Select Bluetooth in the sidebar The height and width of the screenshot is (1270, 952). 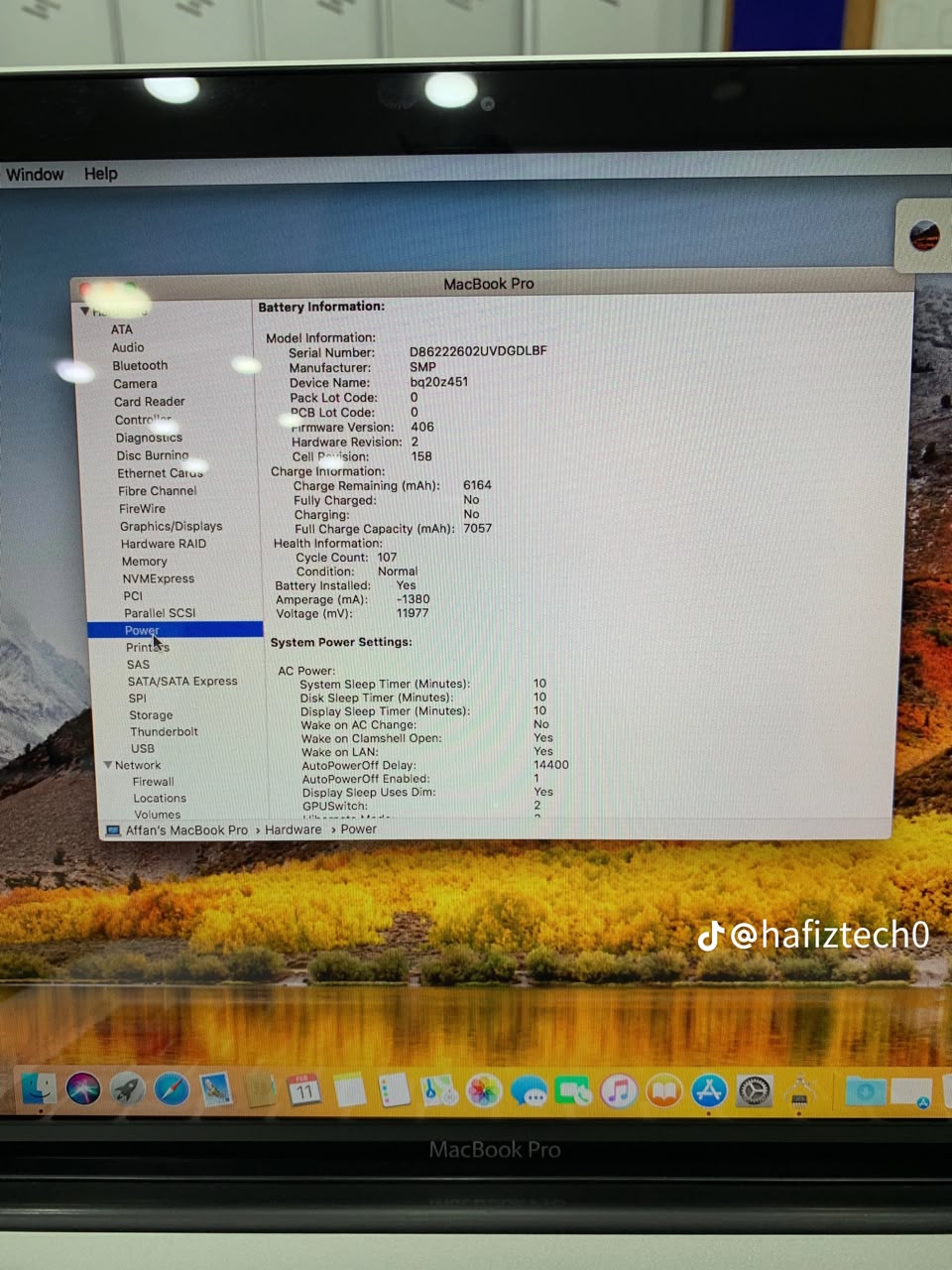140,365
